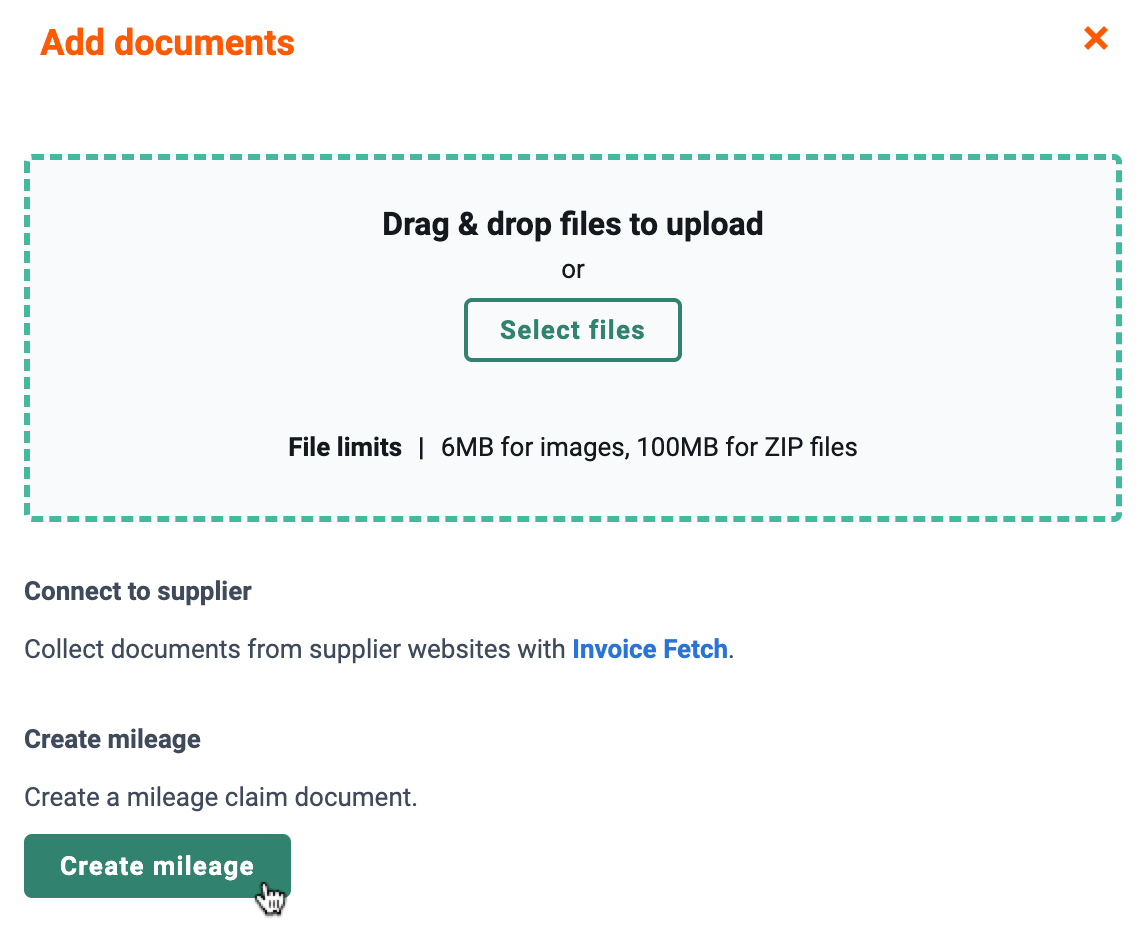Viewport: 1147px width, 929px height.
Task: Select the 'Add documents' title text
Action: (x=168, y=42)
